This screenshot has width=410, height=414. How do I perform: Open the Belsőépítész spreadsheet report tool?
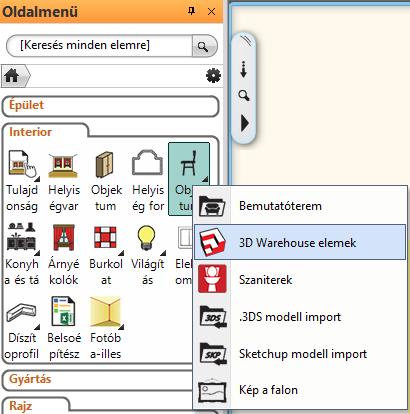coord(63,327)
